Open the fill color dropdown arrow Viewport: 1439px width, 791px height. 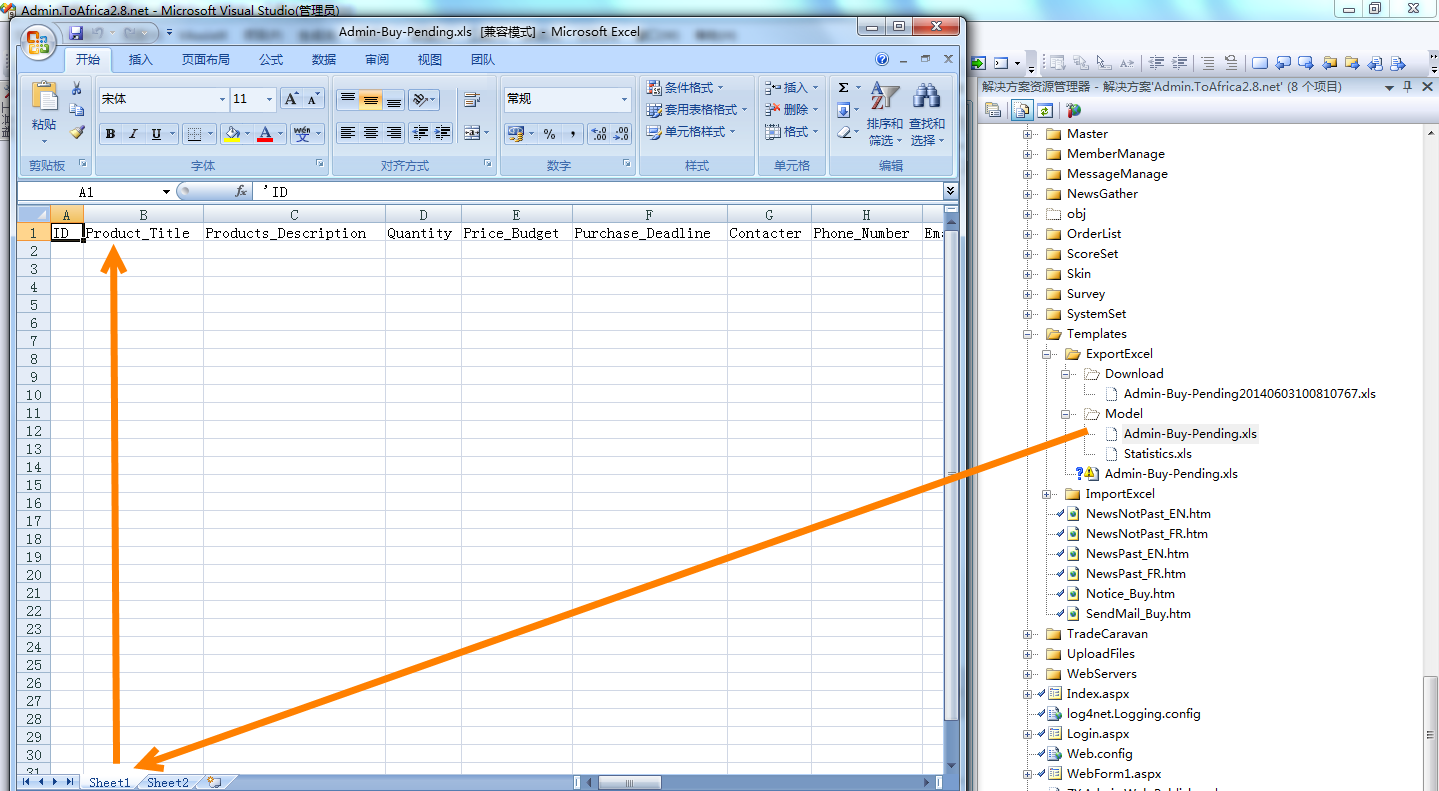(248, 134)
